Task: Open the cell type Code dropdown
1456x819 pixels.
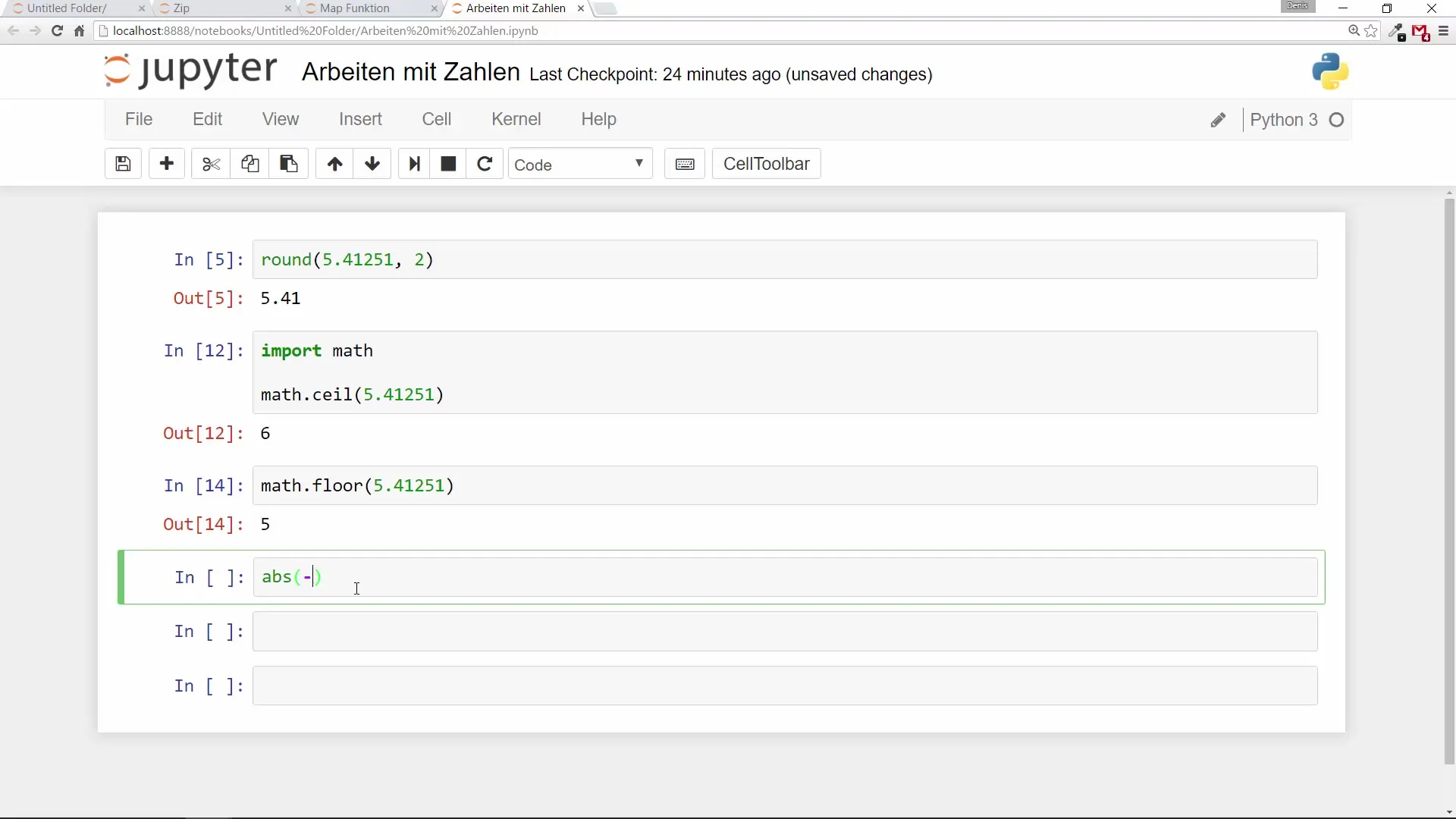Action: pyautogui.click(x=580, y=165)
